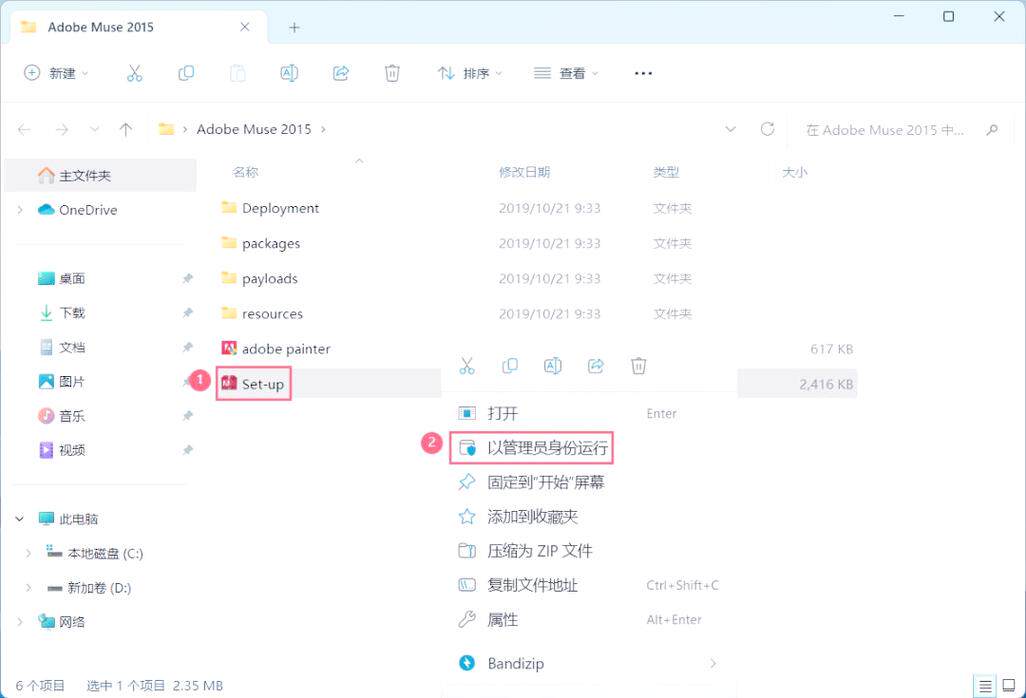Expand the 本地磁盘 (C:) node

coord(28,553)
